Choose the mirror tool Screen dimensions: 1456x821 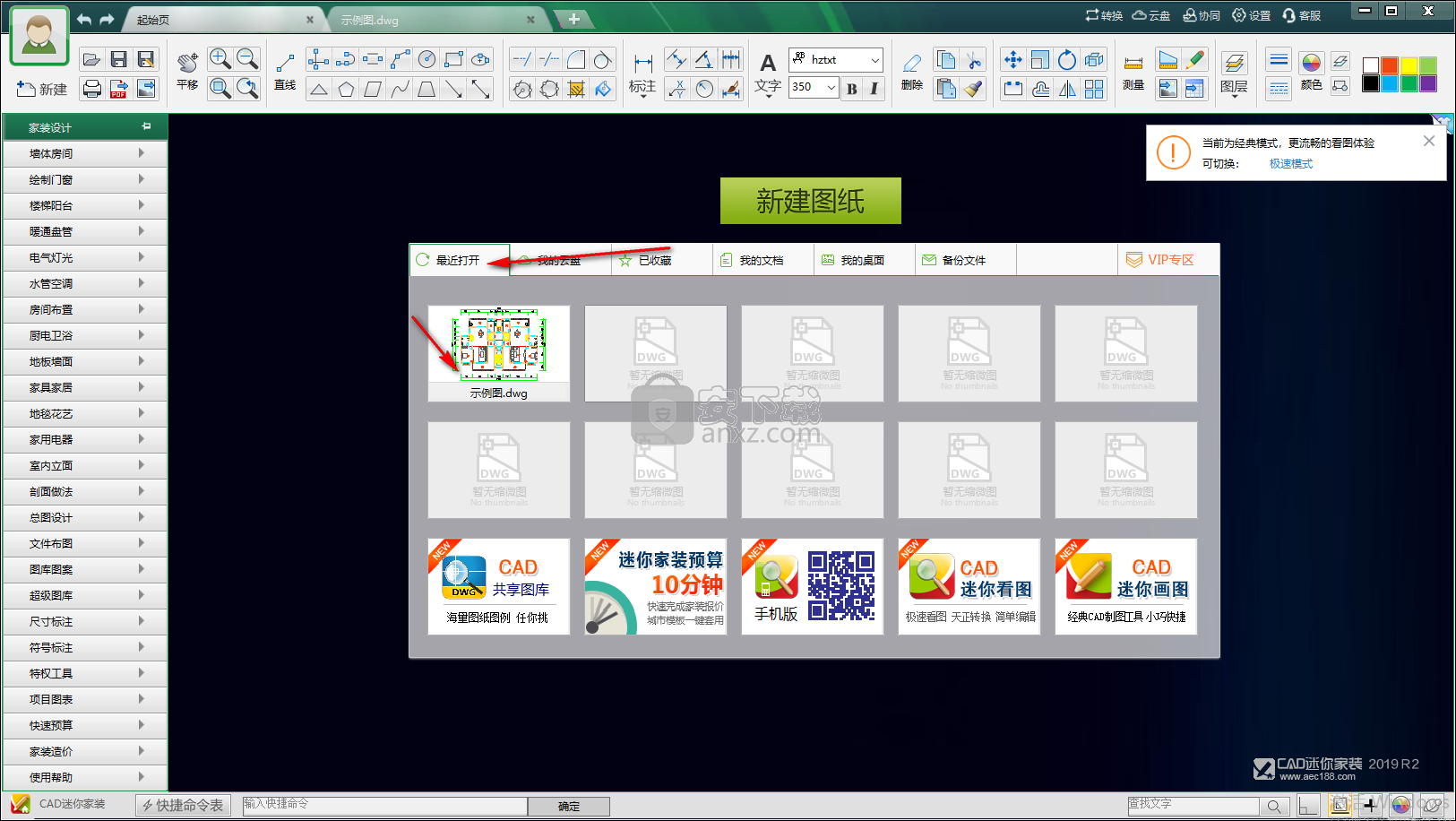pos(1067,89)
